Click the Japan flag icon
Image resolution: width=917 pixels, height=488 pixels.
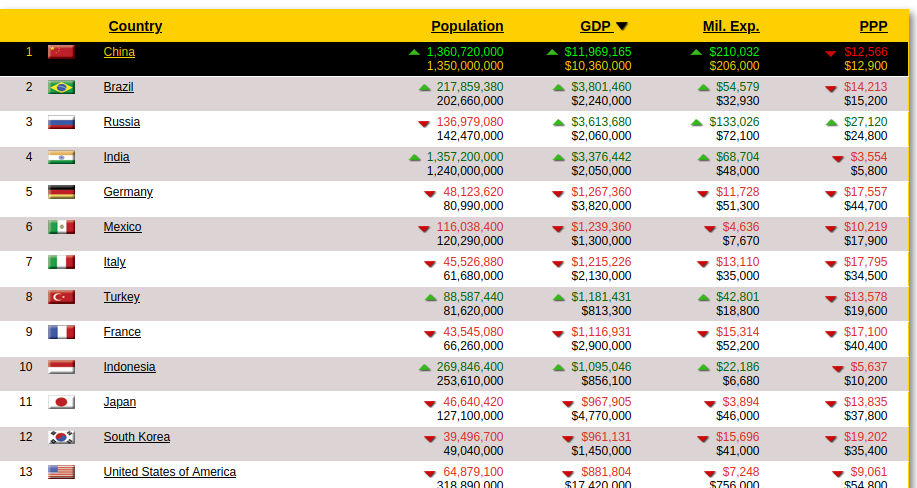pyautogui.click(x=61, y=402)
